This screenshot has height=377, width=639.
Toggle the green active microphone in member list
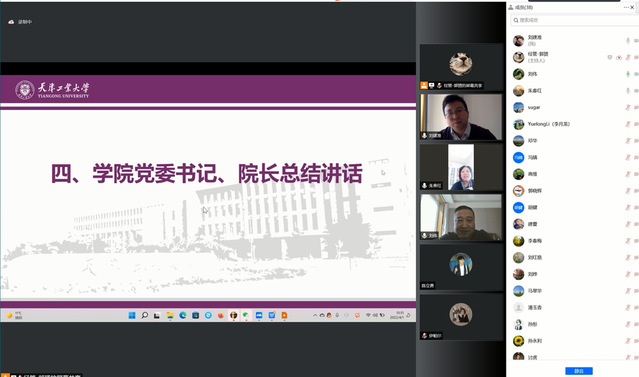point(628,74)
